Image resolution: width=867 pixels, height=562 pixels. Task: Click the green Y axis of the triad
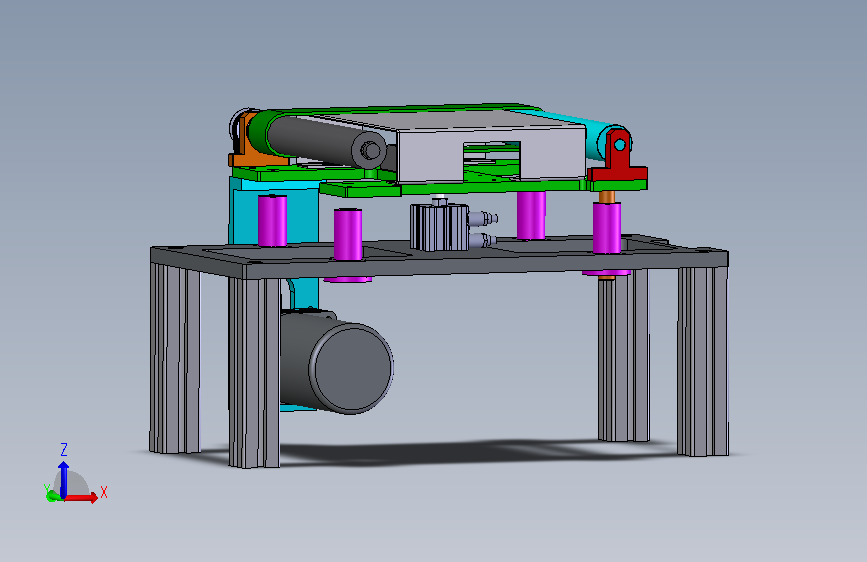[x=52, y=495]
